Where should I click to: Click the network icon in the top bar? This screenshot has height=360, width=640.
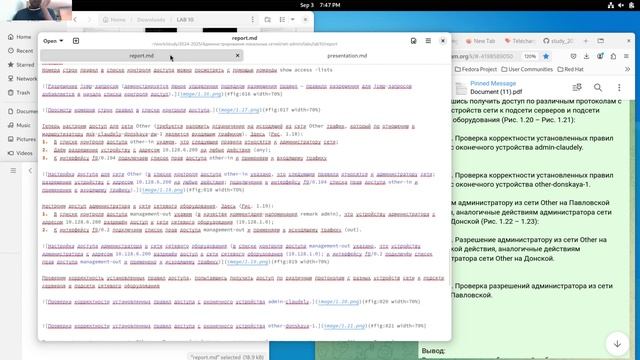(x=611, y=5)
